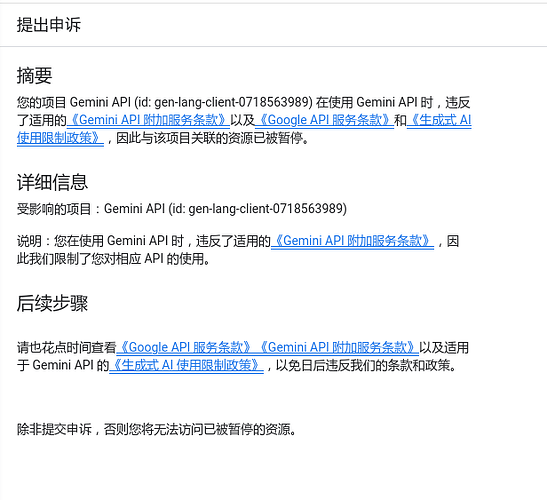The height and width of the screenshot is (500, 547).
Task: Click the 提出申诉 page title
Action: click(49, 25)
